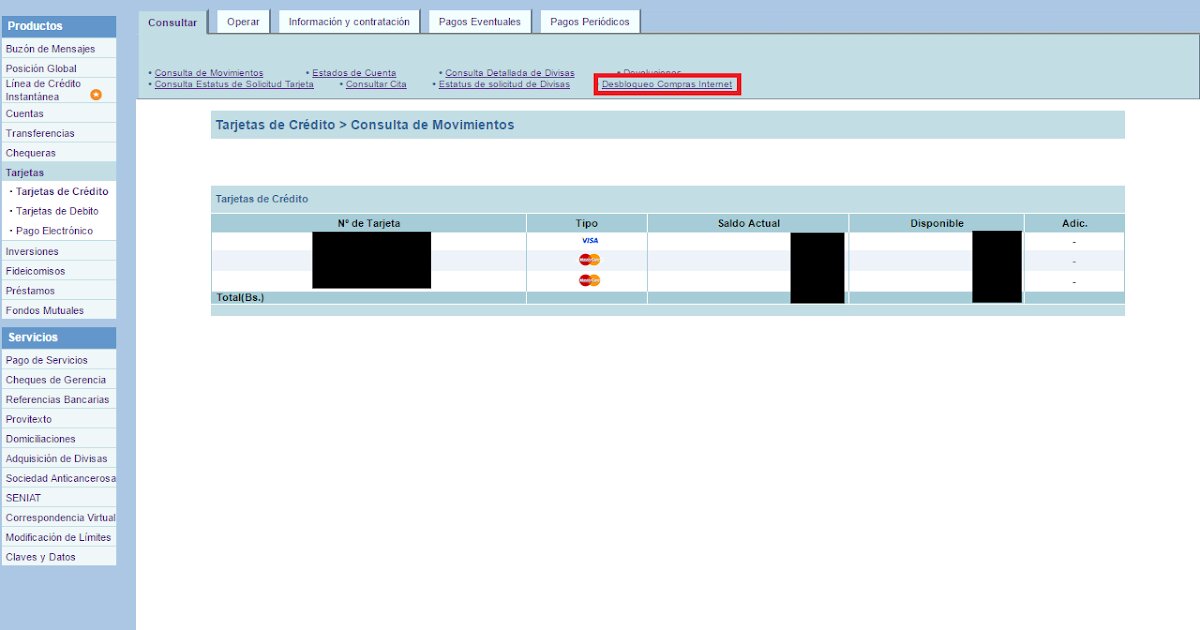Viewport: 1200px width, 630px height.
Task: Select Tarjetas de Debito in the sidebar
Action: [x=57, y=211]
